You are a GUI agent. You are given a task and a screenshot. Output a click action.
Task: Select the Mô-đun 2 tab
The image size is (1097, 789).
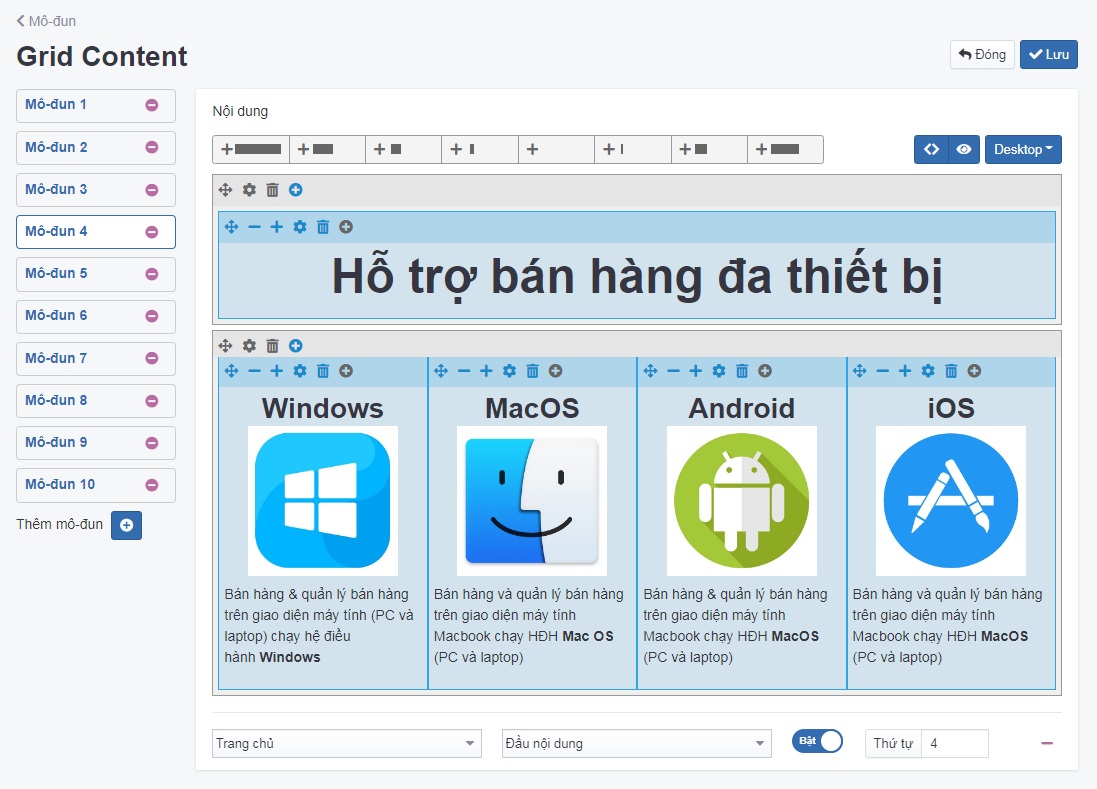57,147
